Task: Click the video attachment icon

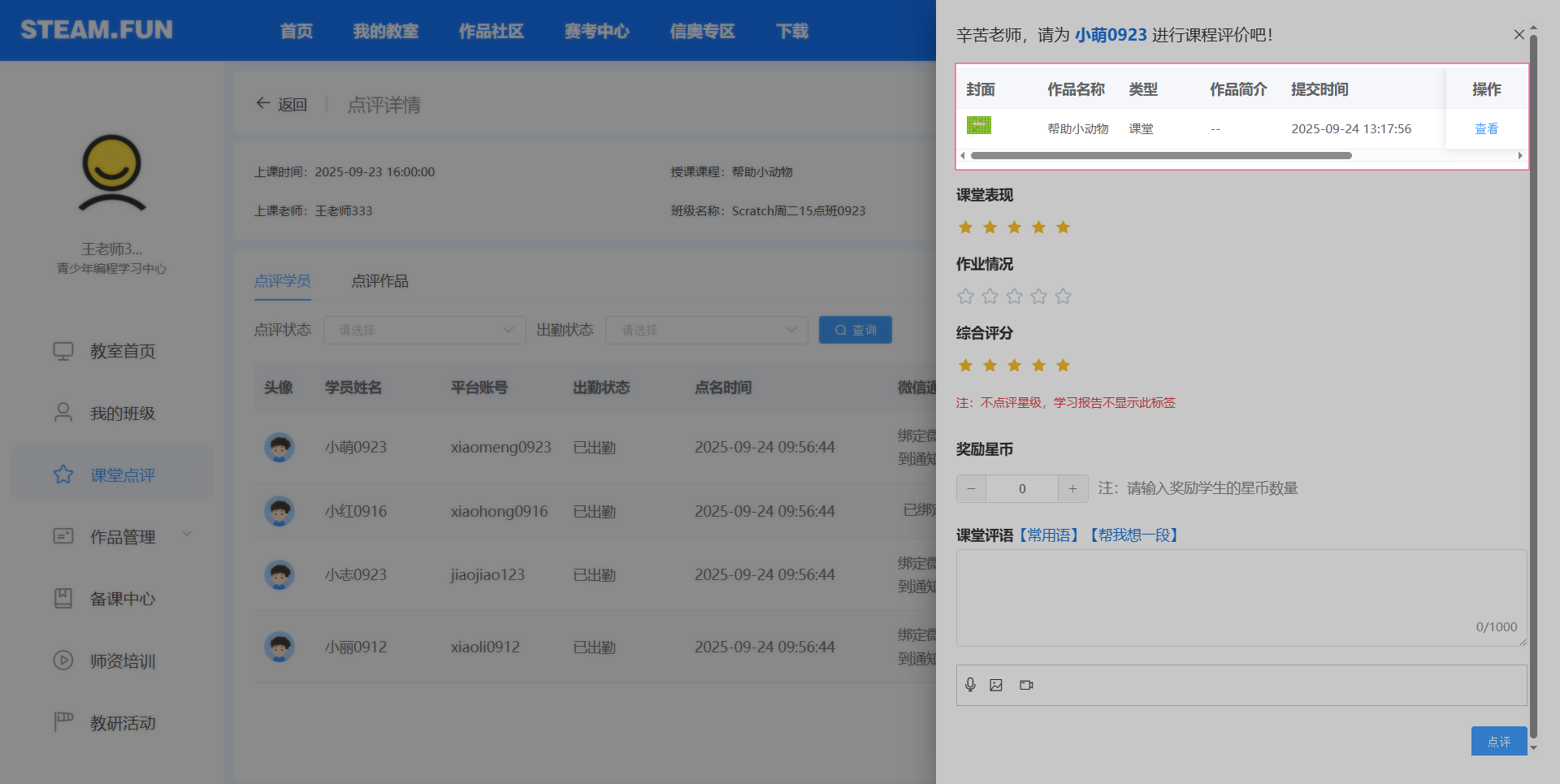Action: coord(1026,685)
